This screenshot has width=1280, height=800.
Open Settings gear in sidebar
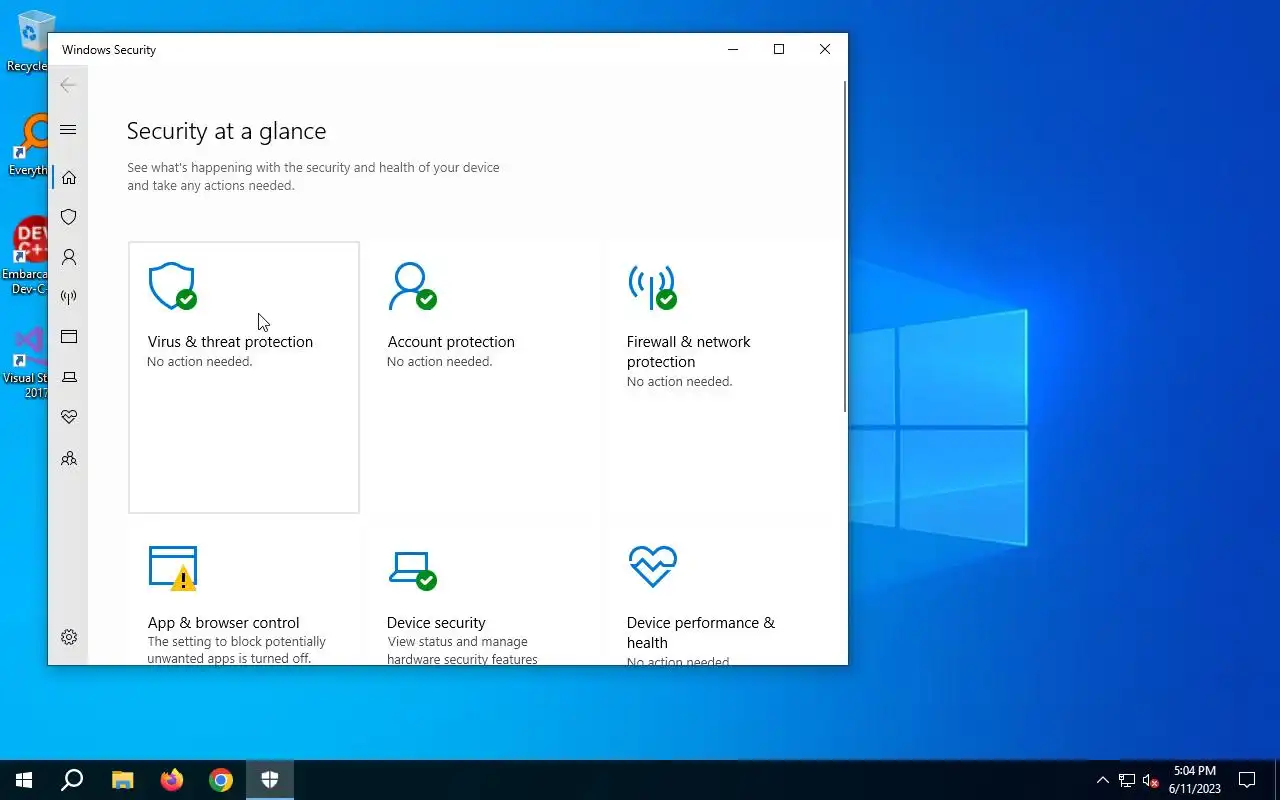68,637
